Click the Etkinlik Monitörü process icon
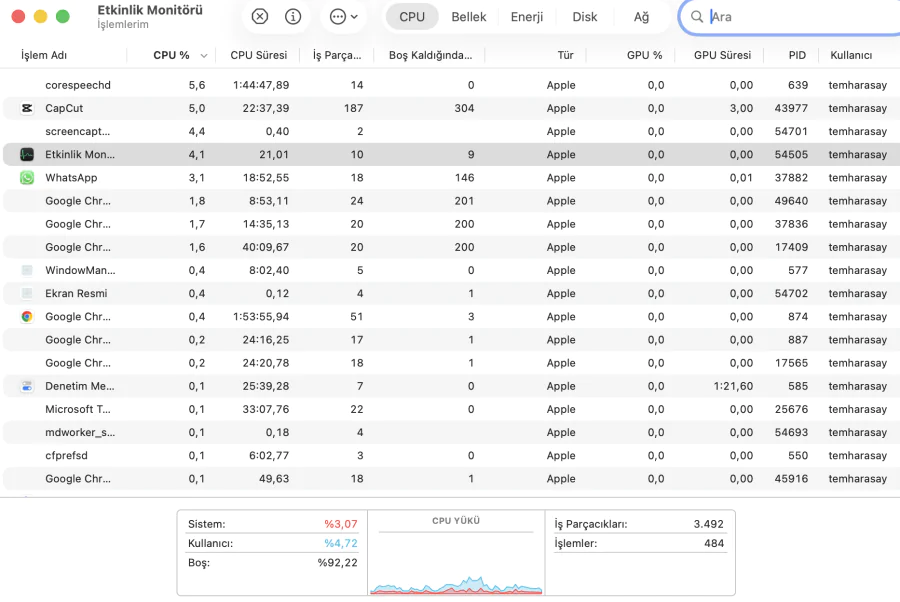 pos(26,154)
